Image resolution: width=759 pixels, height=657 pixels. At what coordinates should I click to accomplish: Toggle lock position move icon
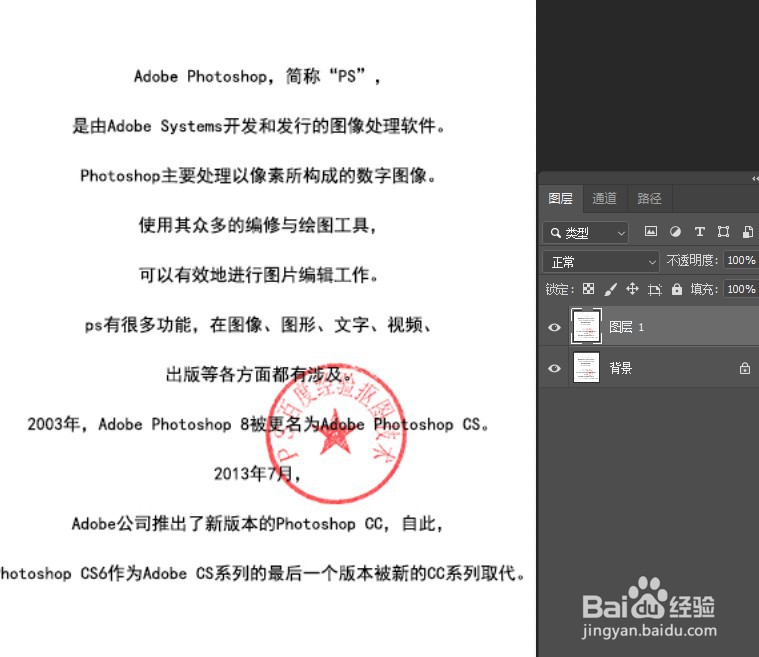click(x=632, y=289)
